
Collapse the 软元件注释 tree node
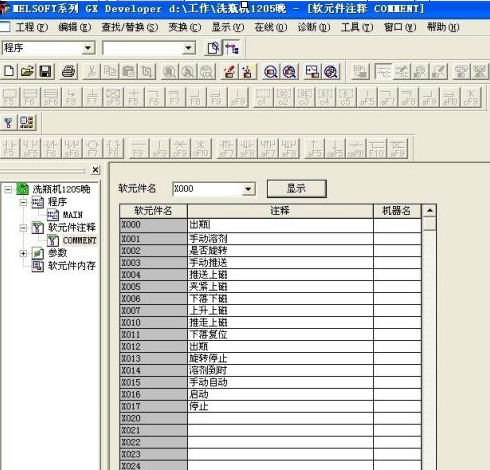(23, 228)
